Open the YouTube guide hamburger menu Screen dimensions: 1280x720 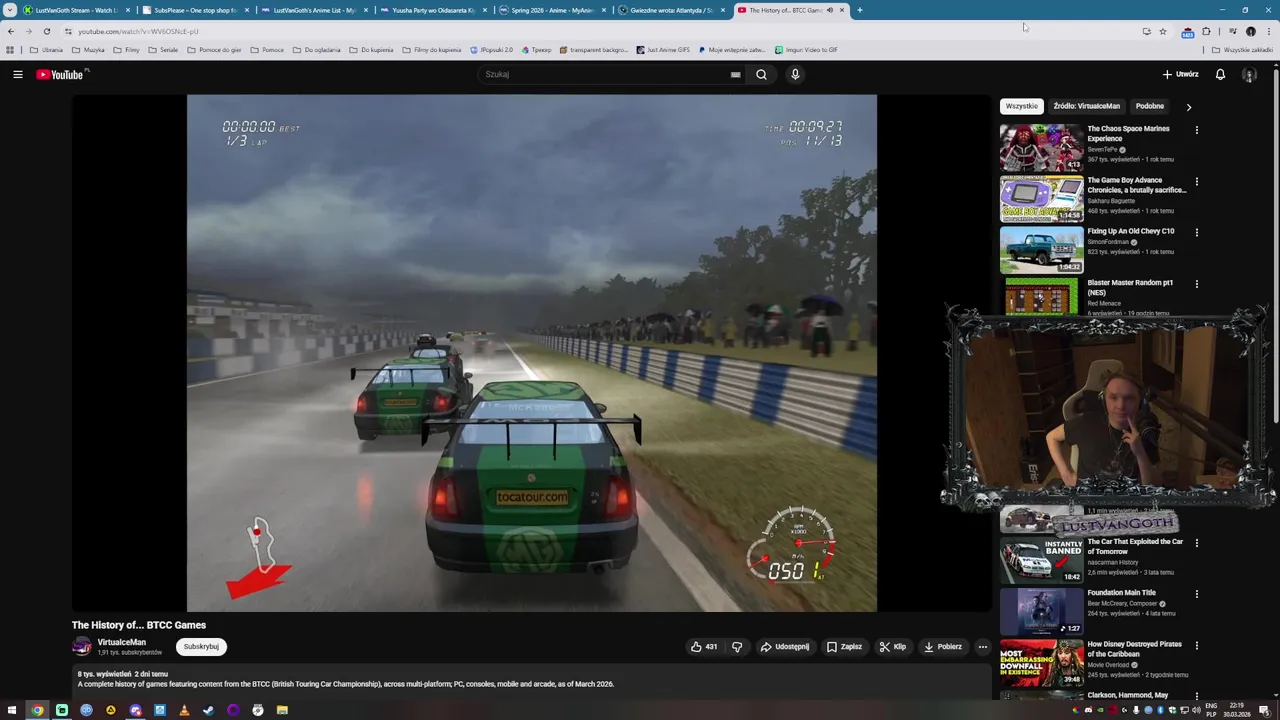pos(17,74)
